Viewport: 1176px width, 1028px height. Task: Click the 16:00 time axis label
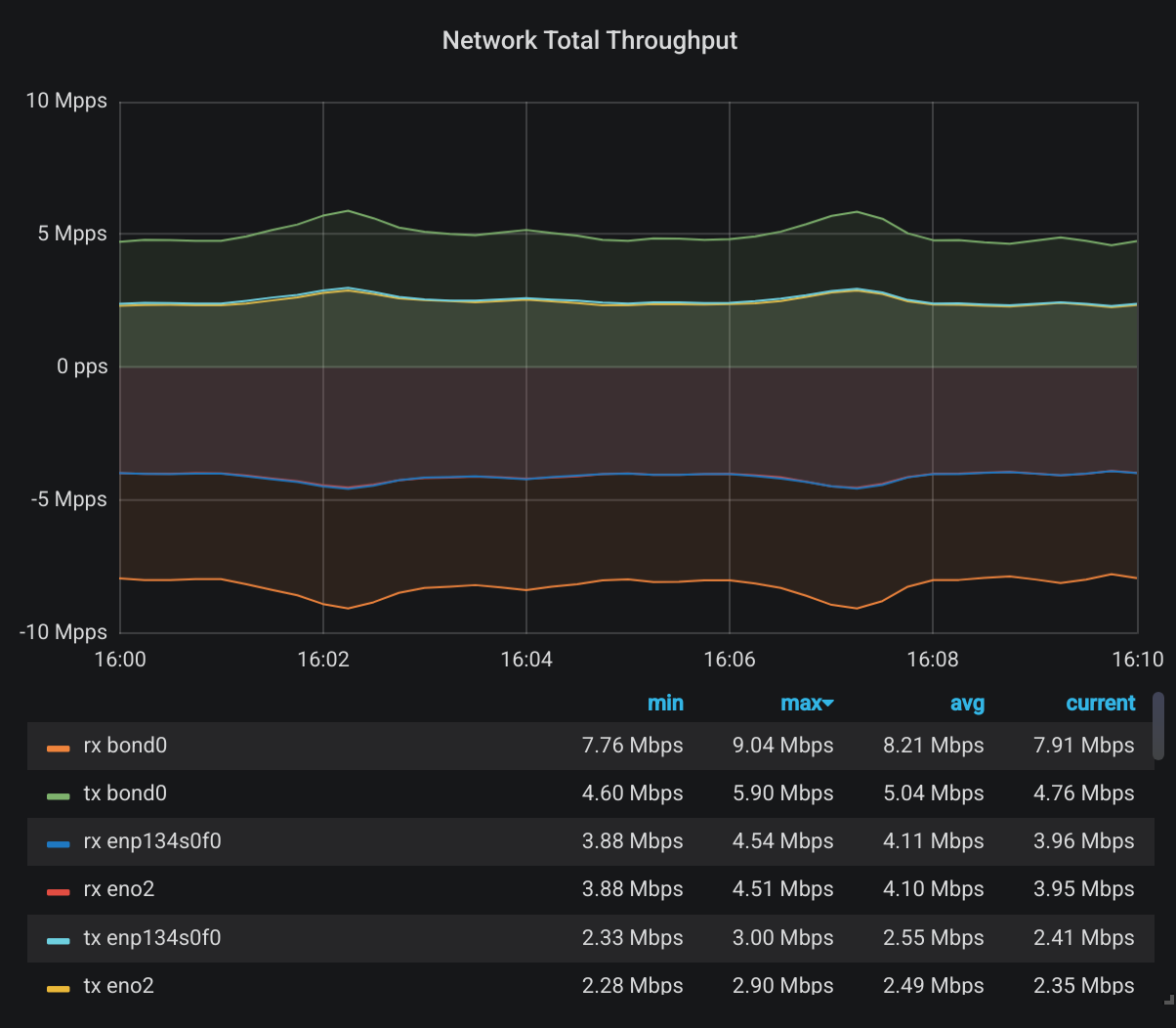coord(120,659)
